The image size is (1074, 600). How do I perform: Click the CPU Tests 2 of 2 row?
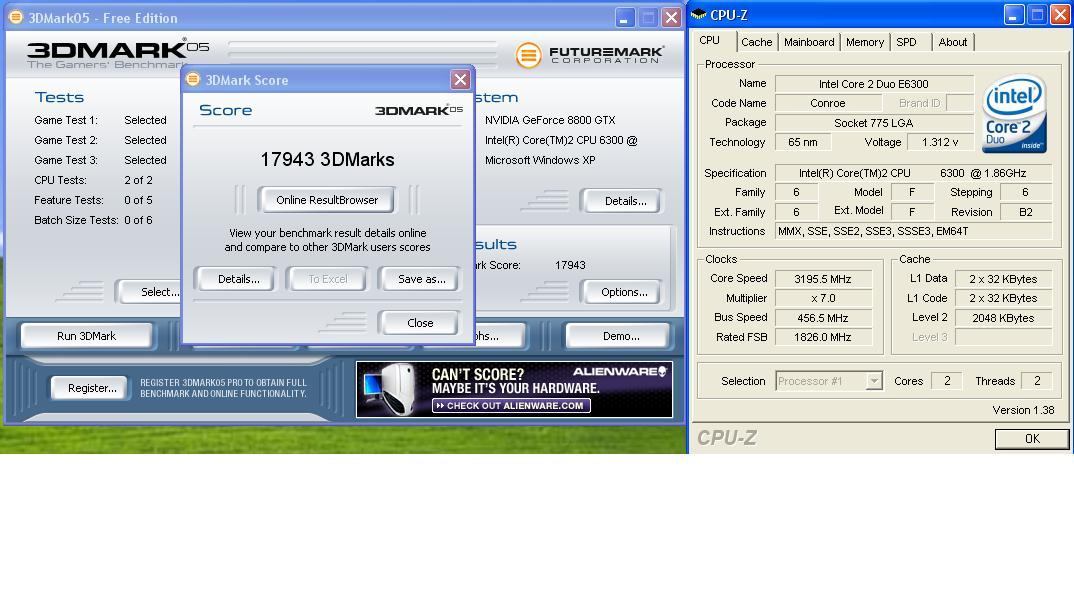click(x=94, y=180)
